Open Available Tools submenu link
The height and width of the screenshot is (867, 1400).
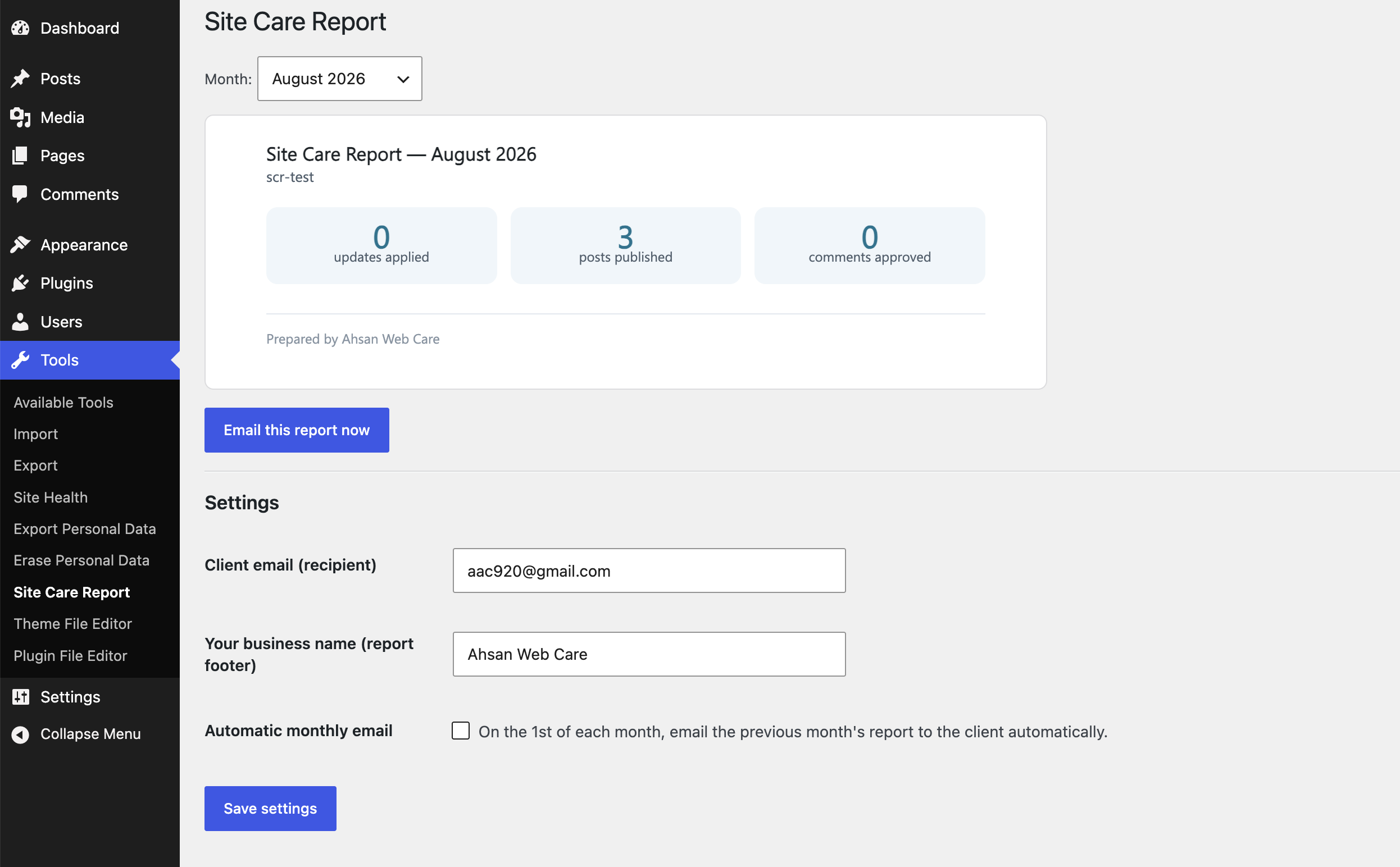pyautogui.click(x=63, y=403)
